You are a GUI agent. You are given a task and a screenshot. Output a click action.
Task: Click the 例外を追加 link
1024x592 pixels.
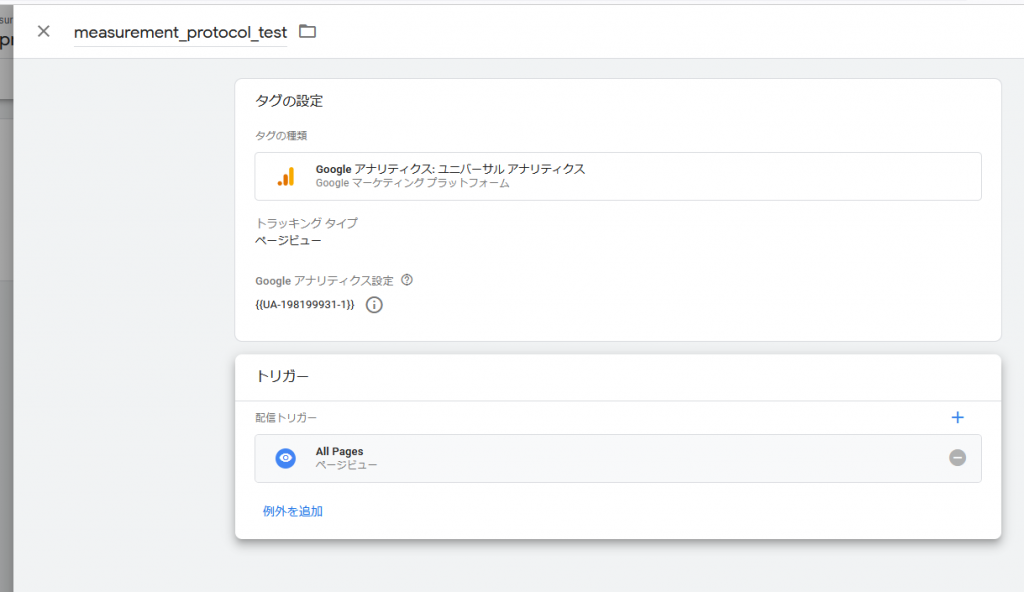point(293,512)
